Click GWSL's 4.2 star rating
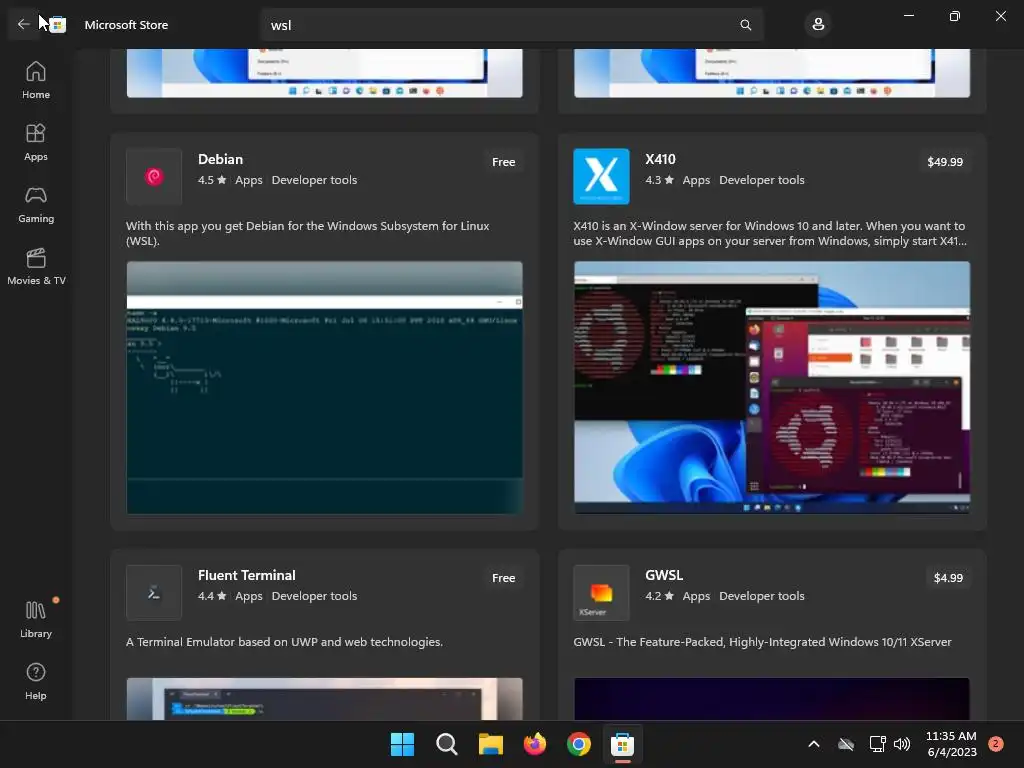 660,596
